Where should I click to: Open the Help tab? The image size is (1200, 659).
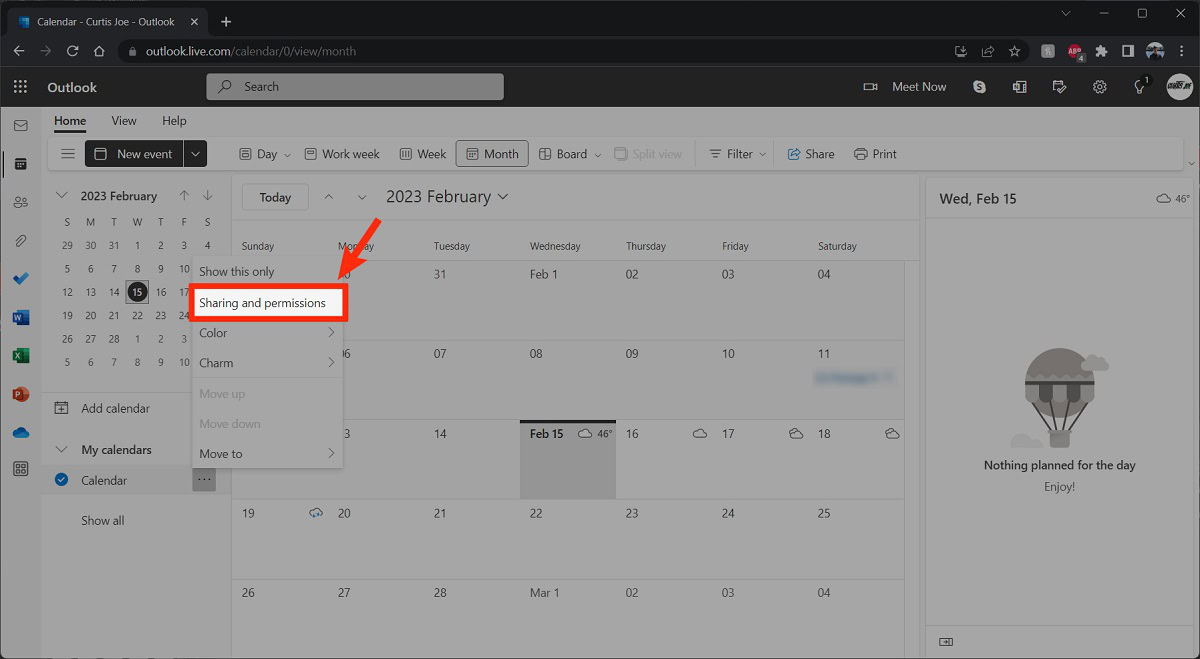pos(174,121)
